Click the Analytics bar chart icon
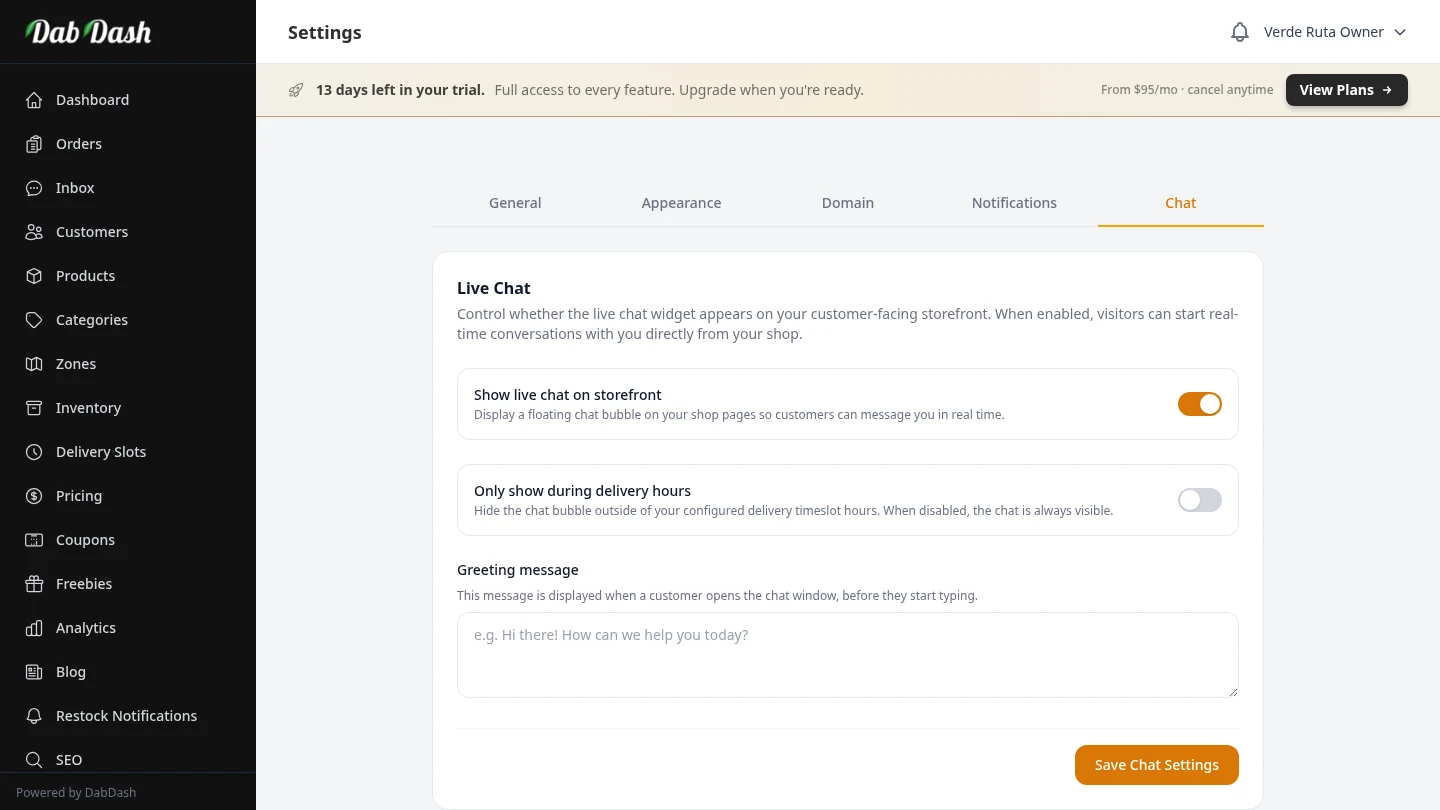The image size is (1440, 810). (34, 628)
